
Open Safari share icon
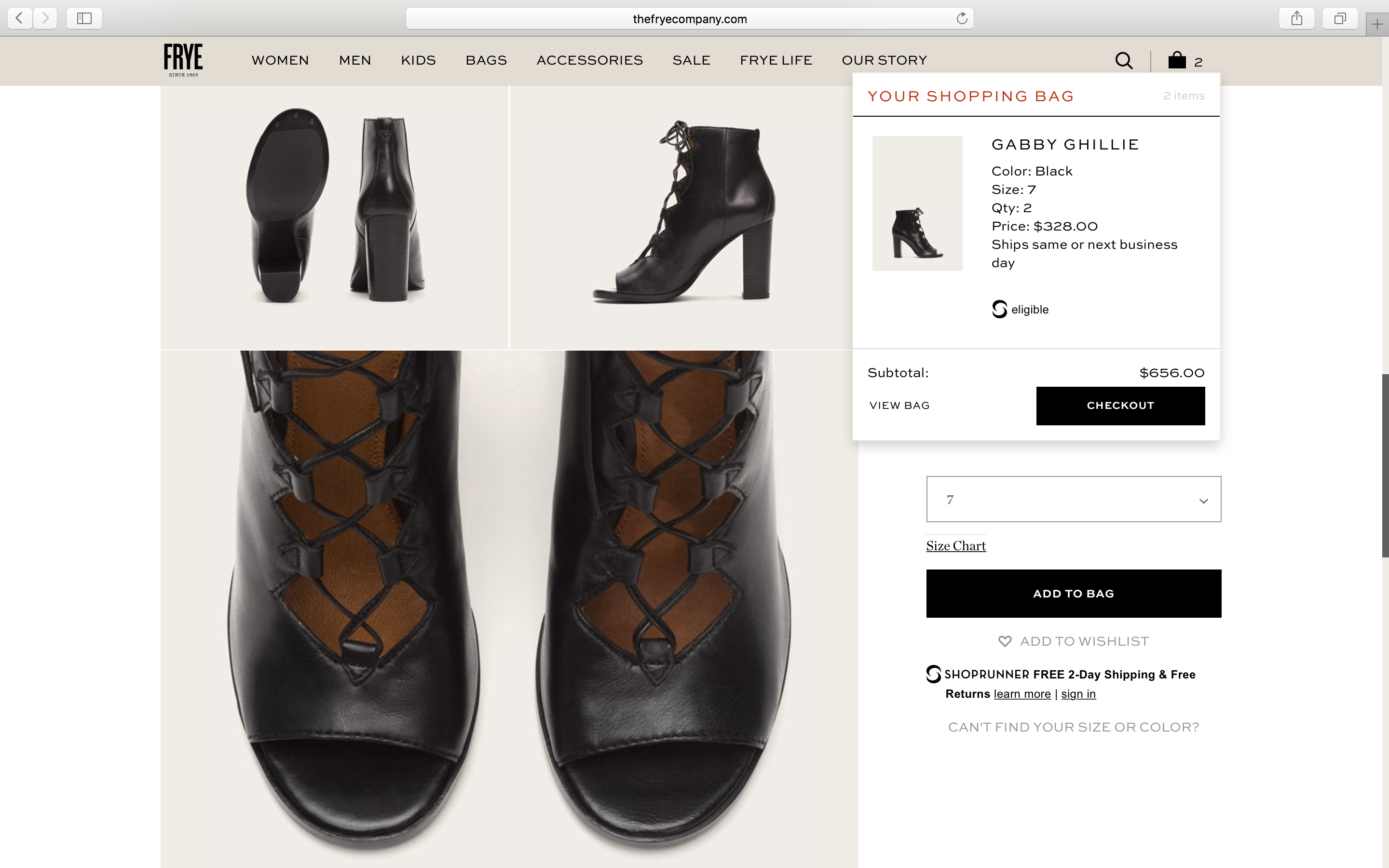(1296, 18)
